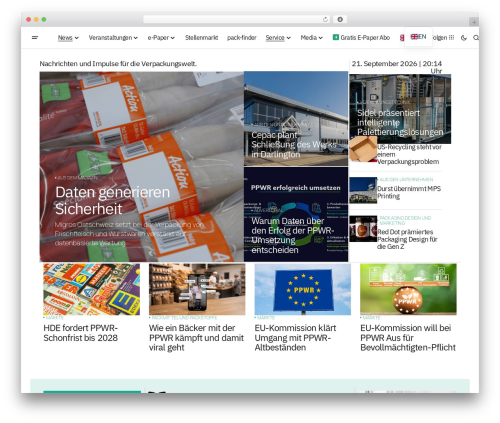This screenshot has width=500, height=423.
Task: Open HDE fordert PPWR-Schonfrist headline
Action: pos(81,333)
